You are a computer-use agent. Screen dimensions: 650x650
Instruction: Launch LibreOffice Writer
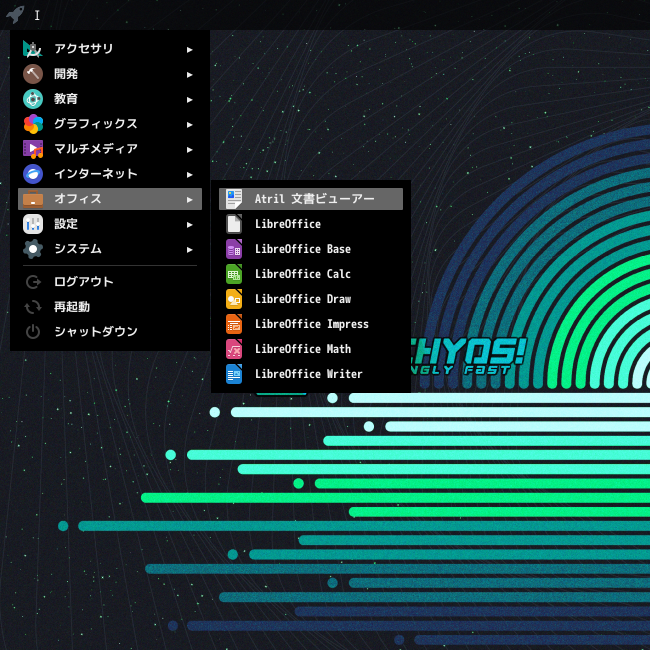tap(311, 374)
